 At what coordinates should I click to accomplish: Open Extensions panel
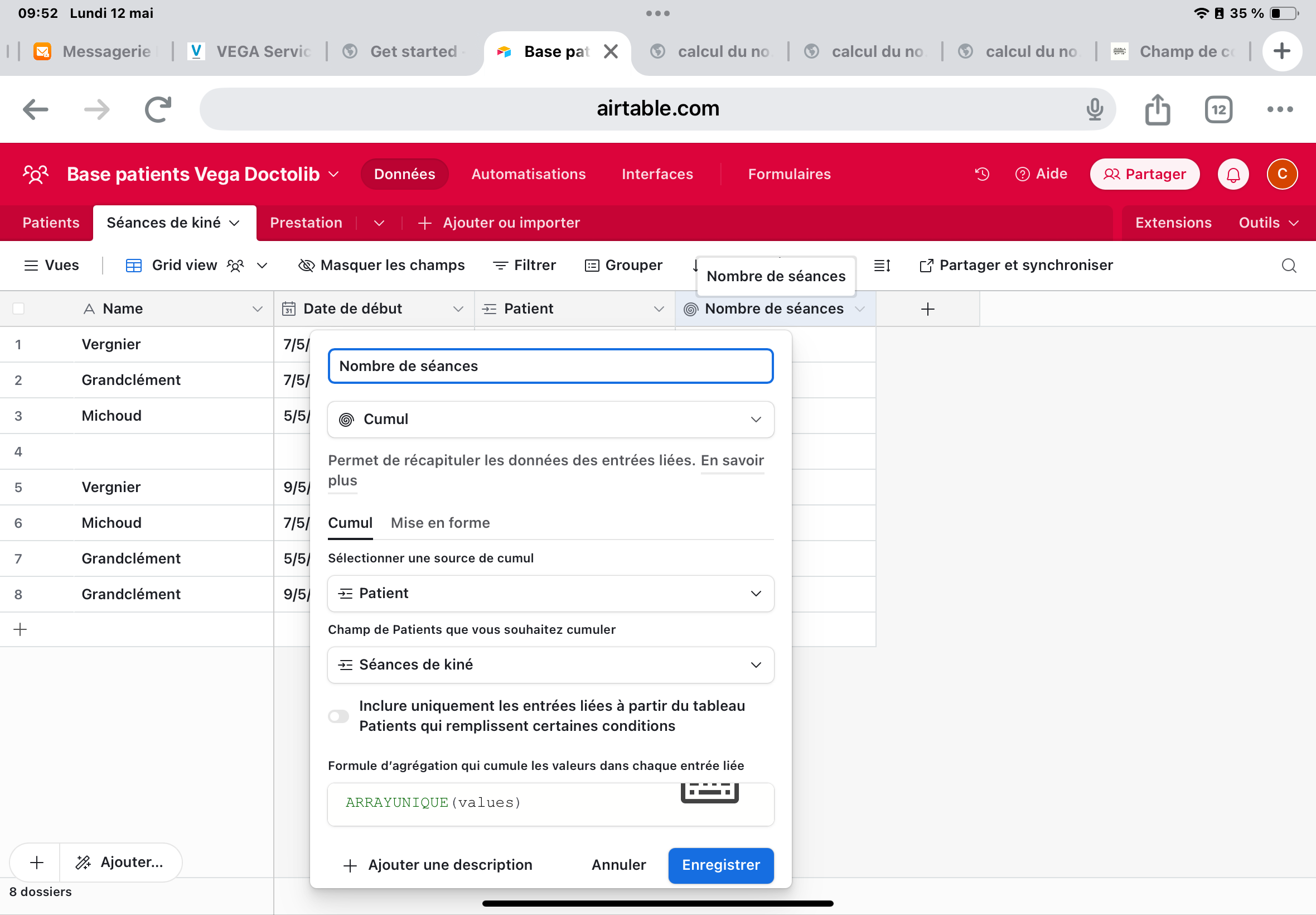point(1173,223)
